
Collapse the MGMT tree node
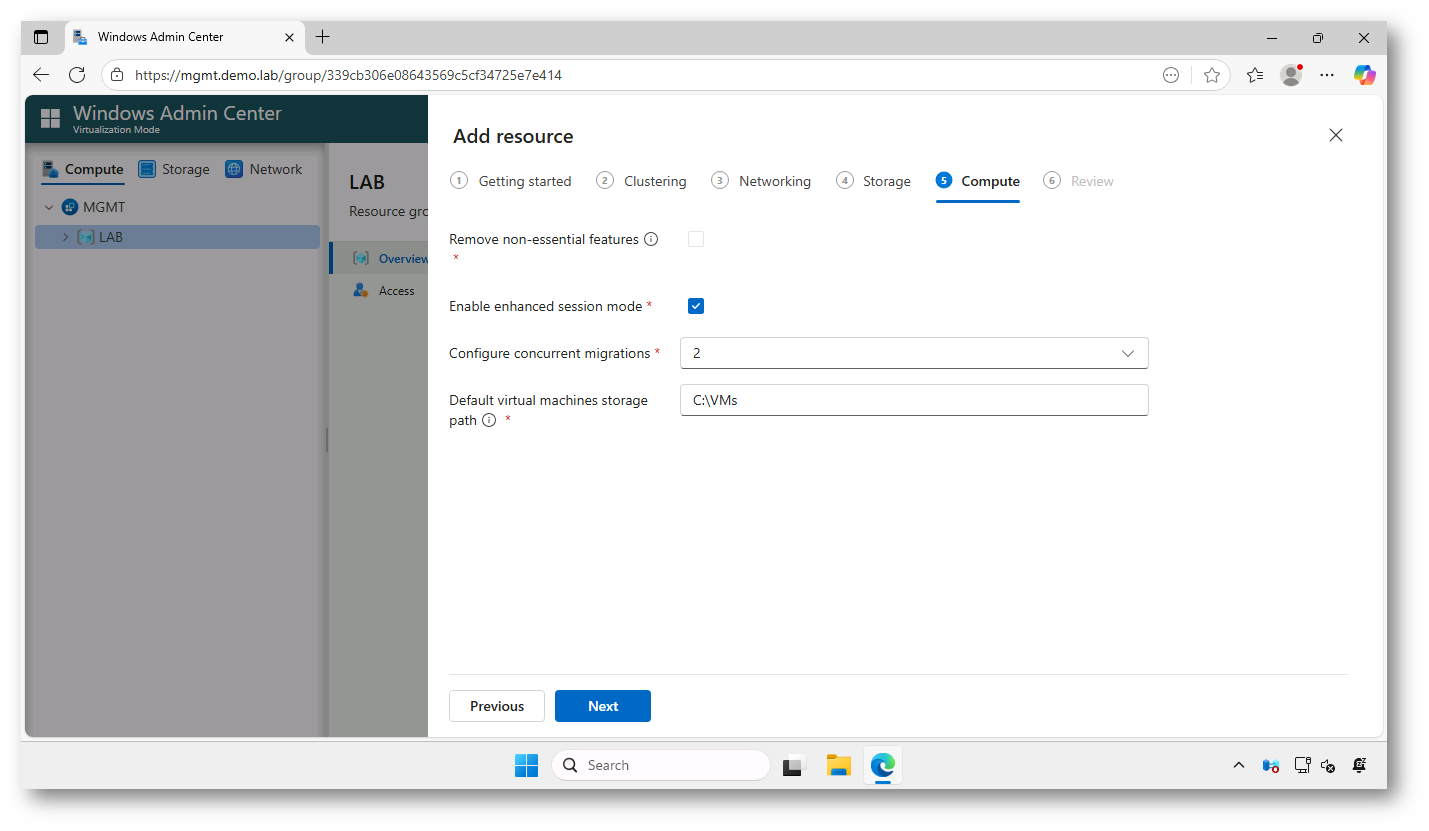pyautogui.click(x=48, y=207)
